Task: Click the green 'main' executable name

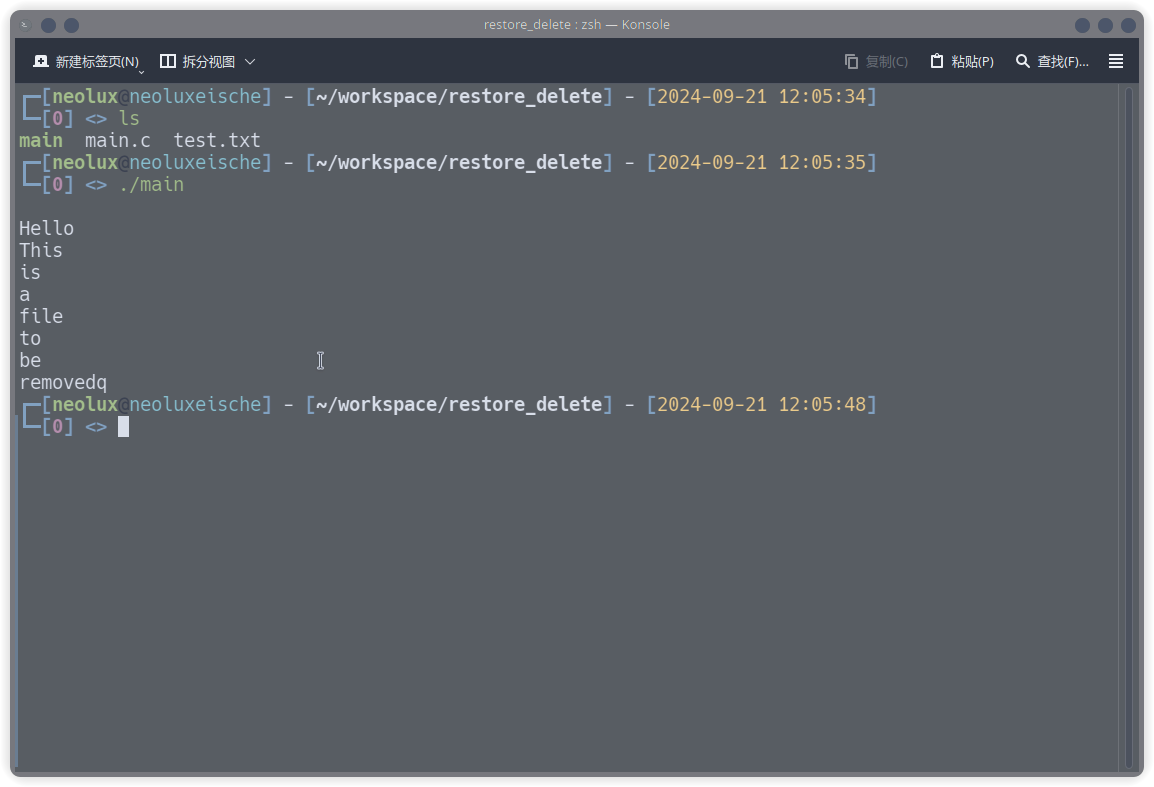Action: tap(40, 141)
